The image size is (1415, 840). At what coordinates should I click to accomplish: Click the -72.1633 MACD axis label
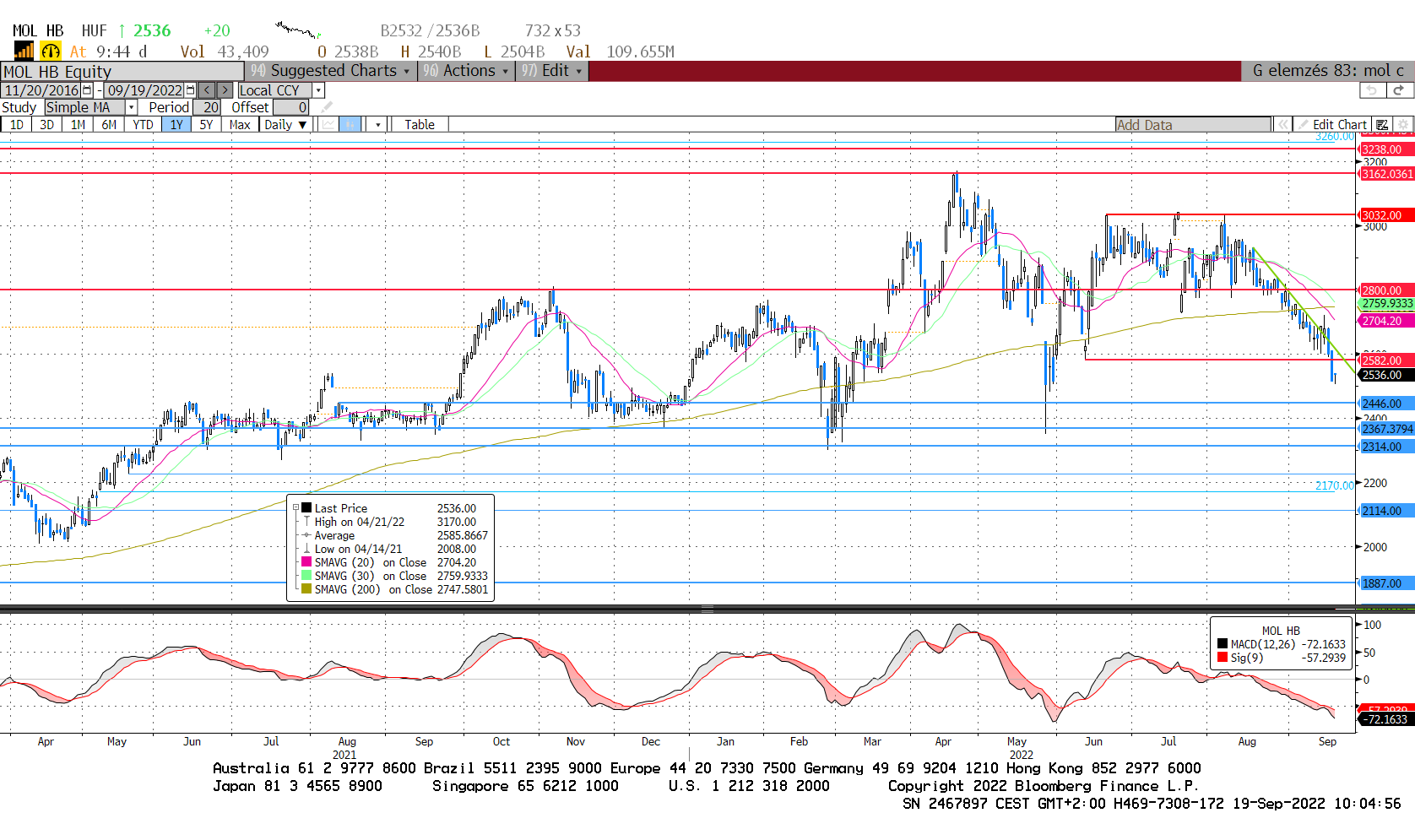(1386, 719)
